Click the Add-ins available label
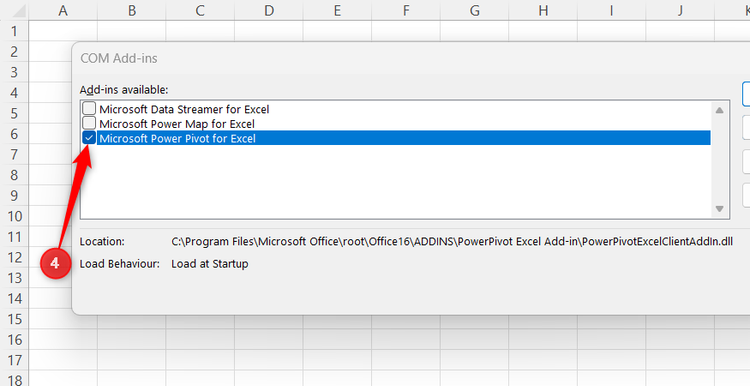750x386 pixels. tap(124, 90)
